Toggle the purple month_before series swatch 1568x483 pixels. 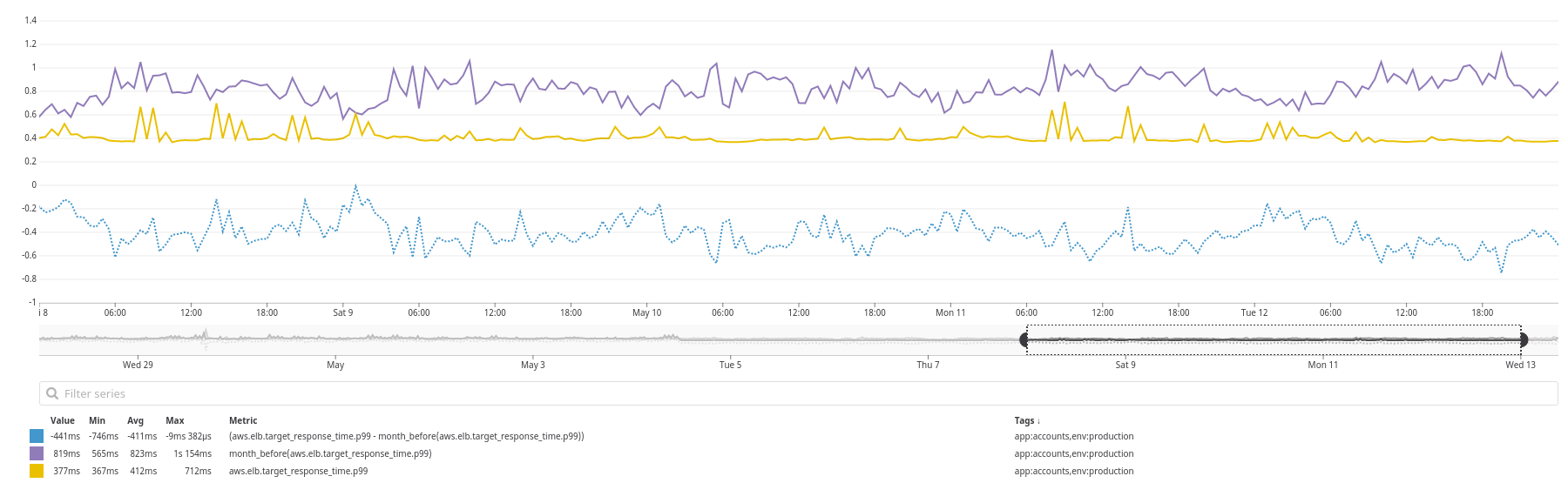click(x=37, y=453)
